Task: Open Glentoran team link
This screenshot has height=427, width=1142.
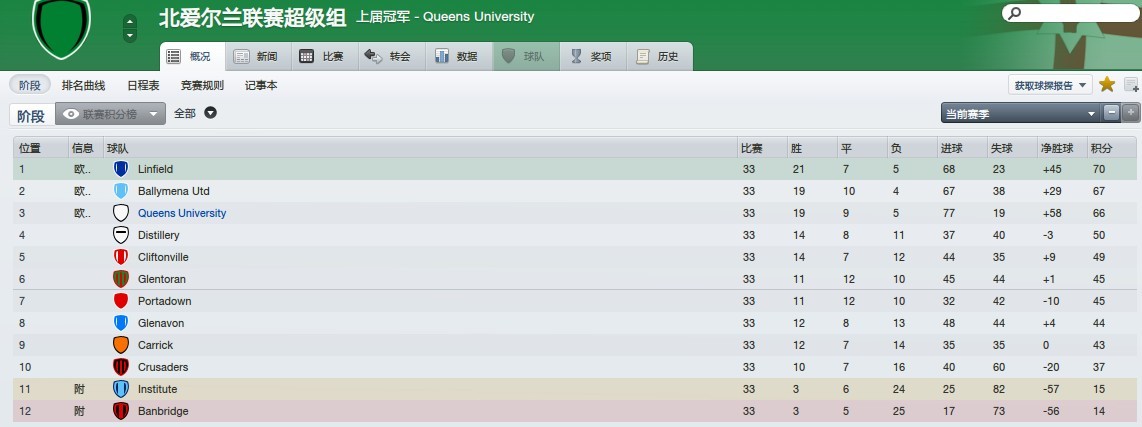Action: tap(162, 279)
